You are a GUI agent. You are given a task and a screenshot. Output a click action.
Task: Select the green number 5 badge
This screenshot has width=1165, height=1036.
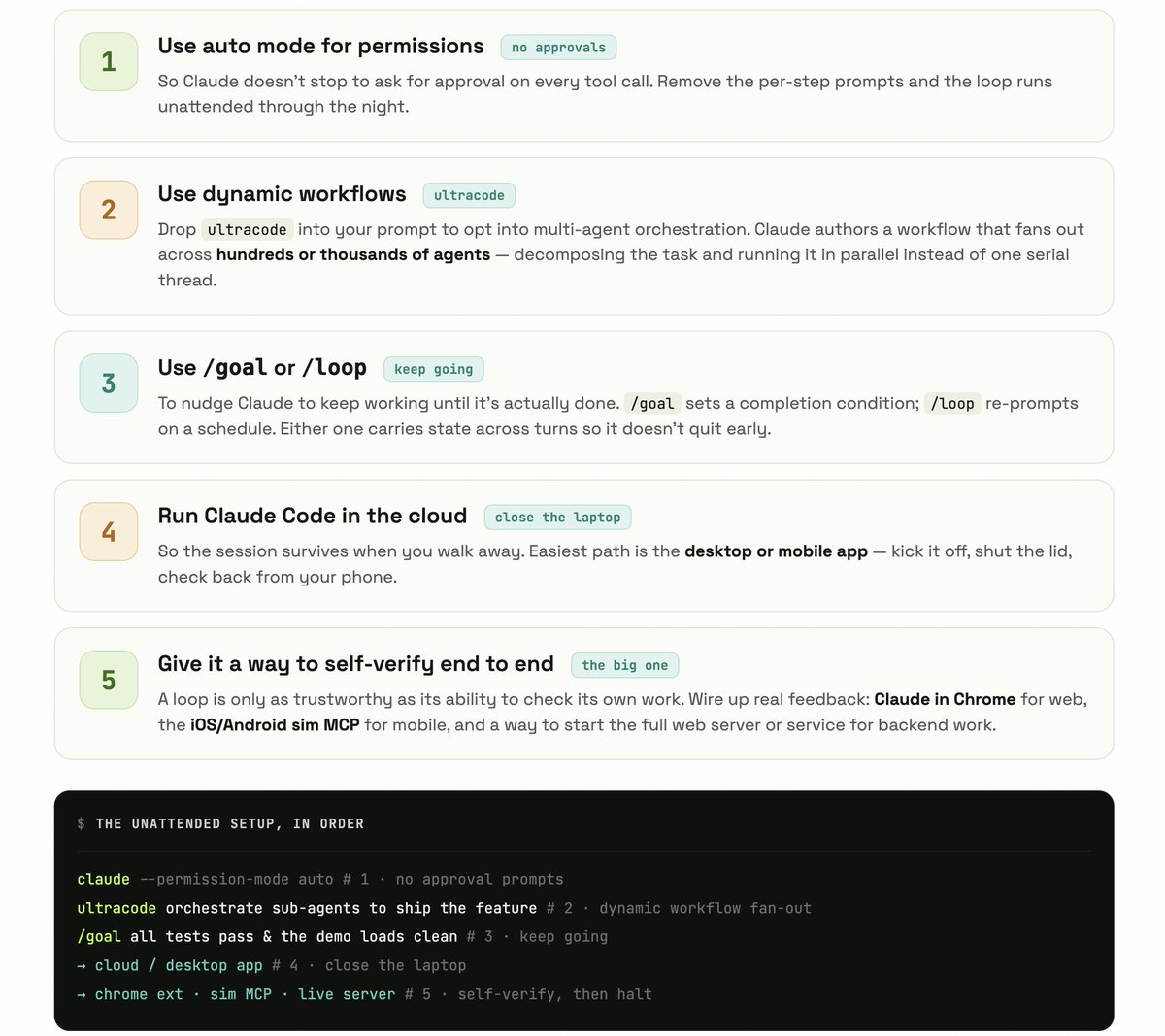tap(109, 680)
